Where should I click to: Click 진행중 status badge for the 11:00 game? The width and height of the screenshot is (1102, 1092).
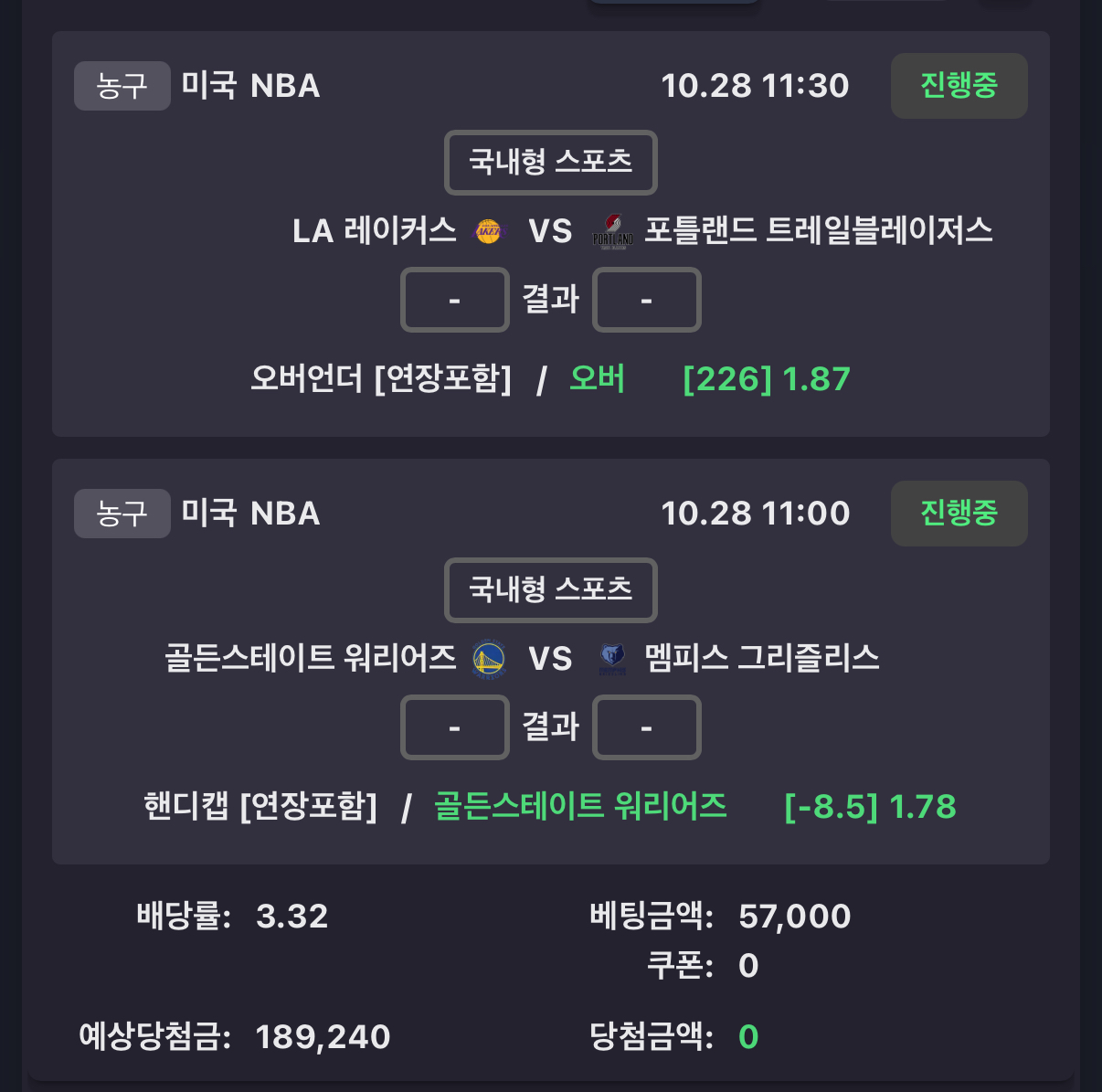[x=959, y=514]
